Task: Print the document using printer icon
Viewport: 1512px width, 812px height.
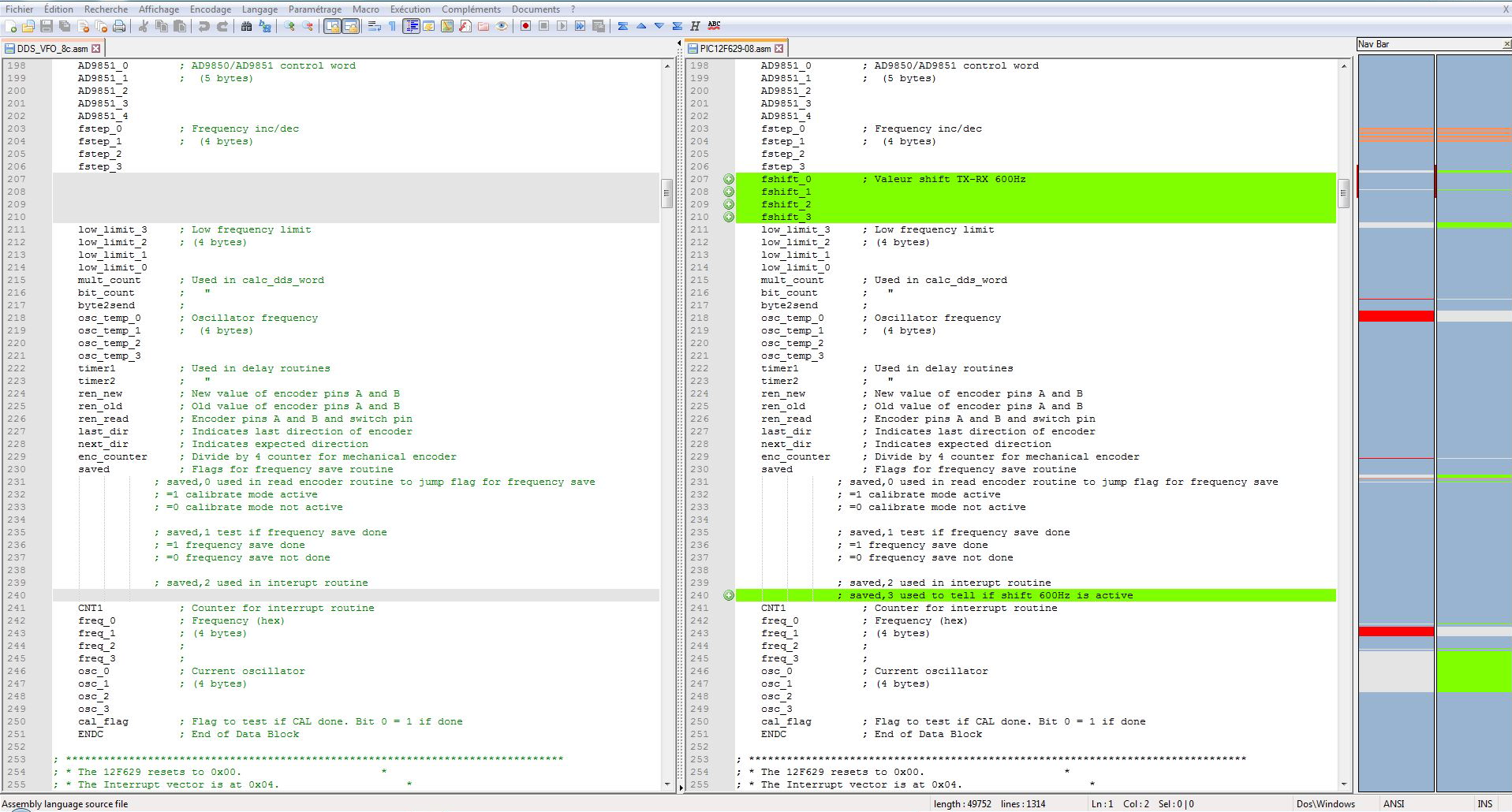Action: tap(119, 26)
